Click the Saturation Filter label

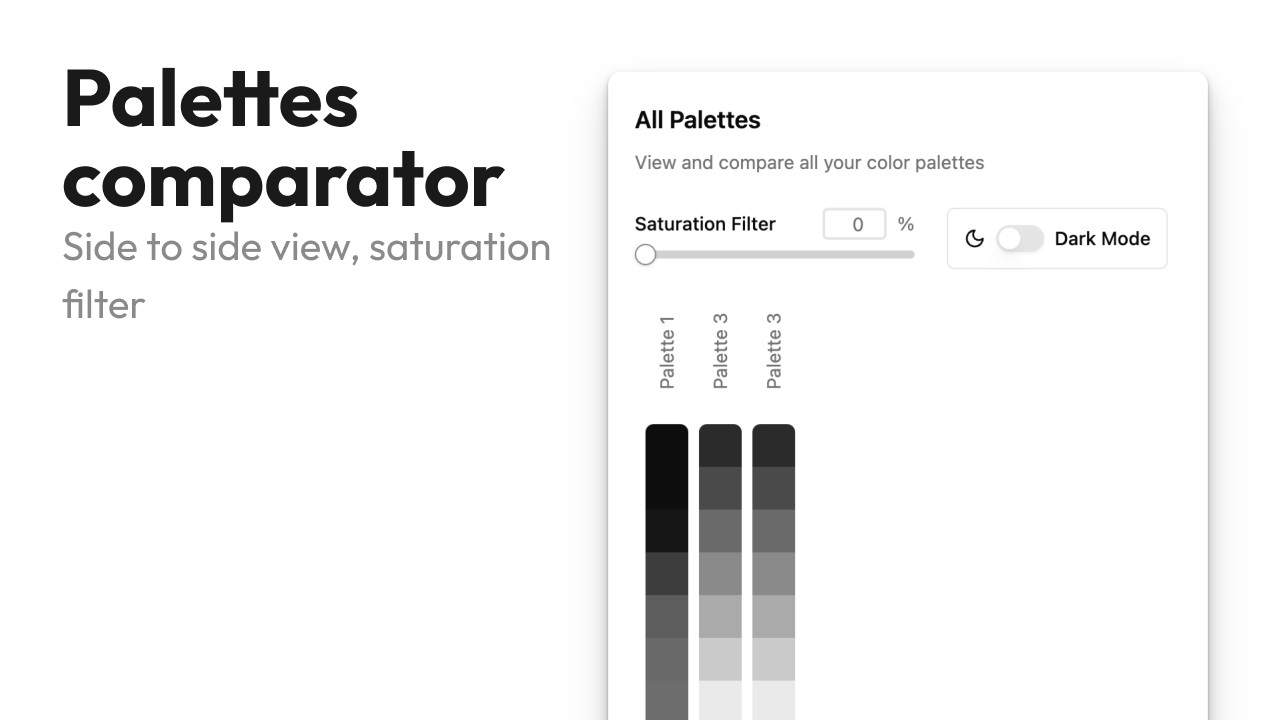pos(705,224)
